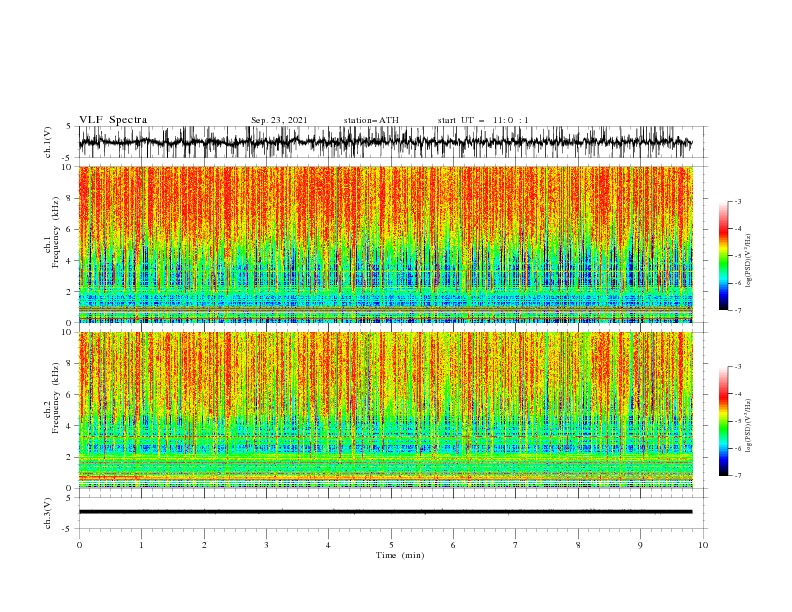Click the ch.2 PSD color scale bar
The image size is (792, 612).
pos(723,421)
